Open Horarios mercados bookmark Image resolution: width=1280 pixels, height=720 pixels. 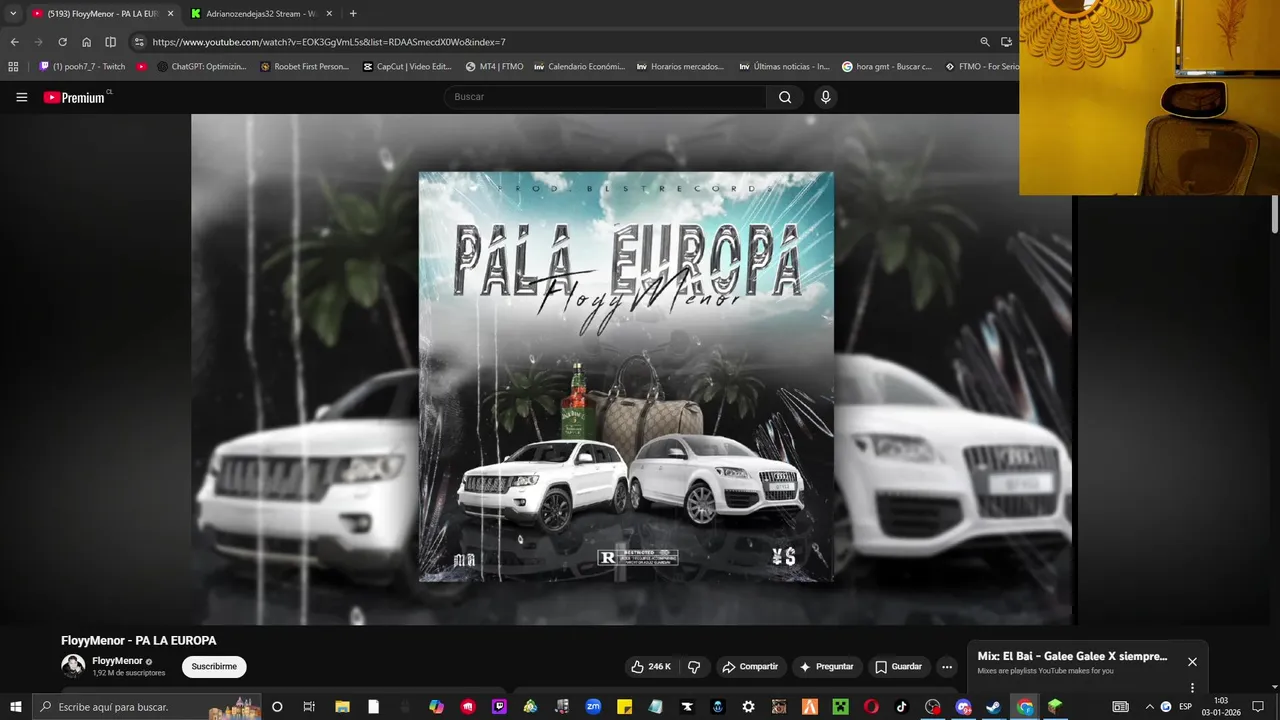(681, 67)
